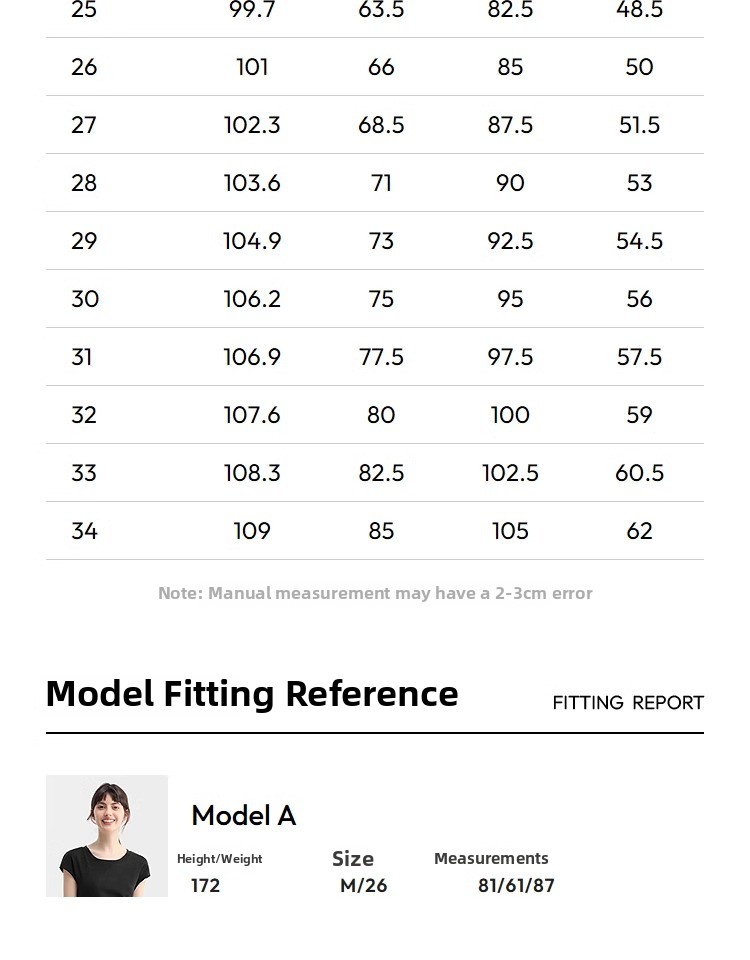The height and width of the screenshot is (960, 750).
Task: Click the M/26 size value
Action: (363, 885)
